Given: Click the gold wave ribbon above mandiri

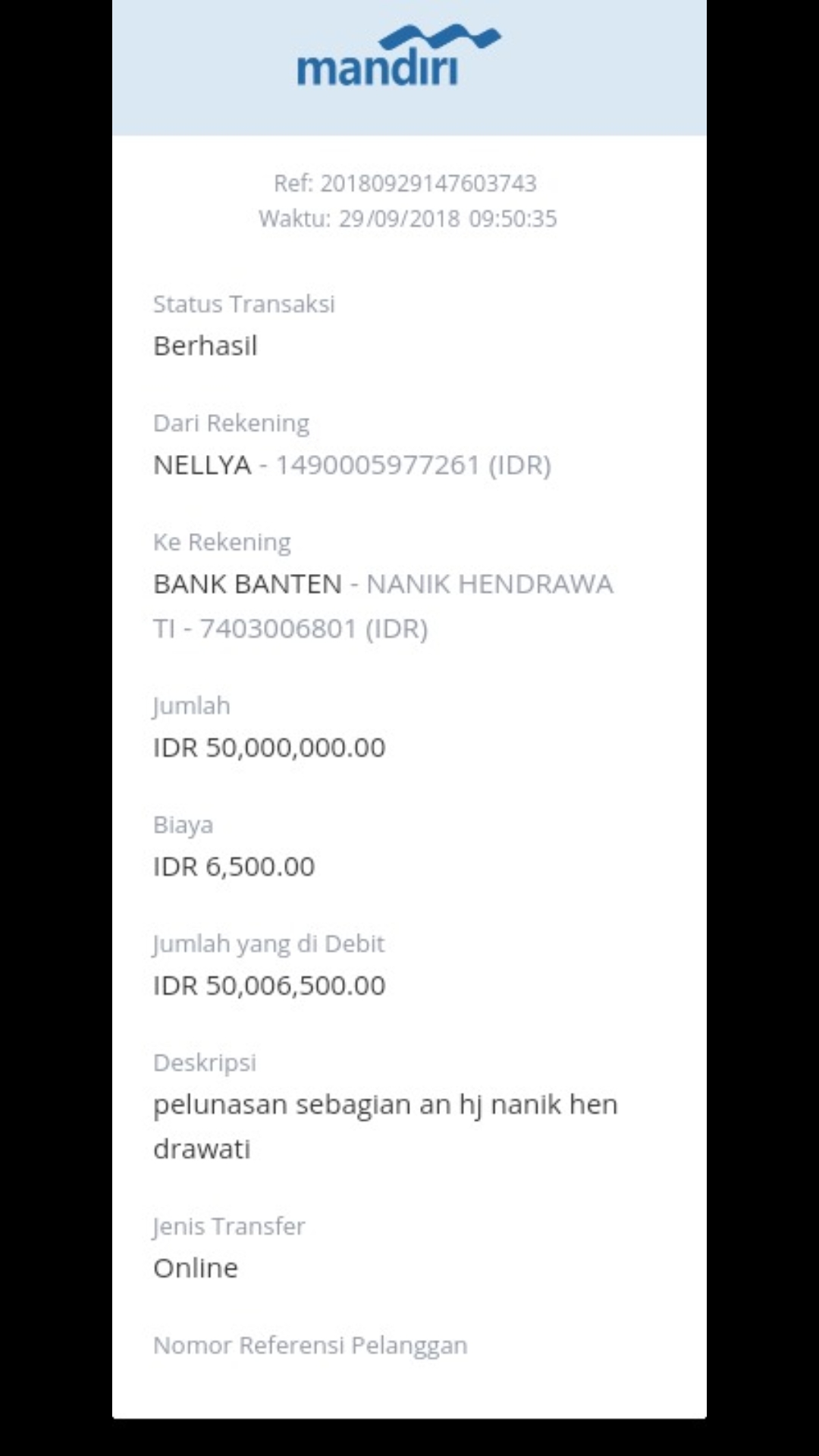Looking at the screenshot, I should pos(440,35).
